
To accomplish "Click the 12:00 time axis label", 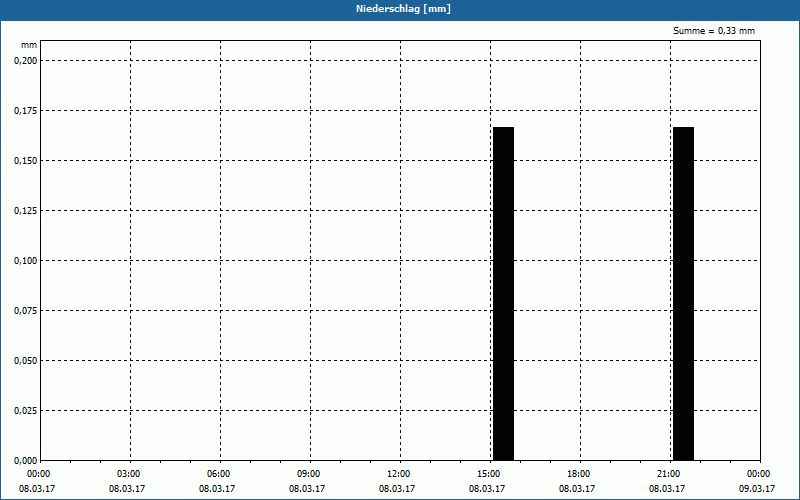I will (398, 474).
